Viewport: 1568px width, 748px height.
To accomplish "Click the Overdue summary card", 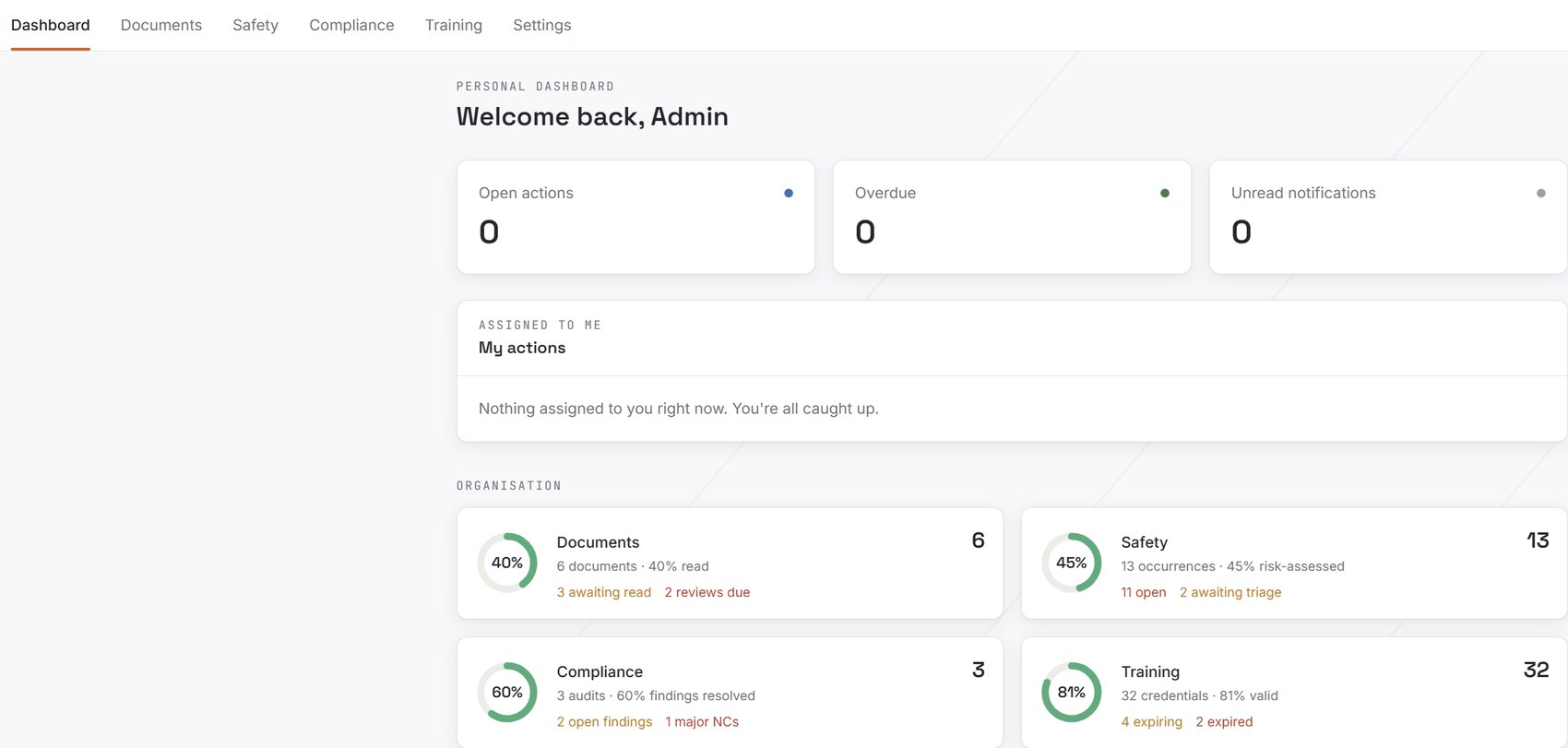I will pyautogui.click(x=1012, y=217).
